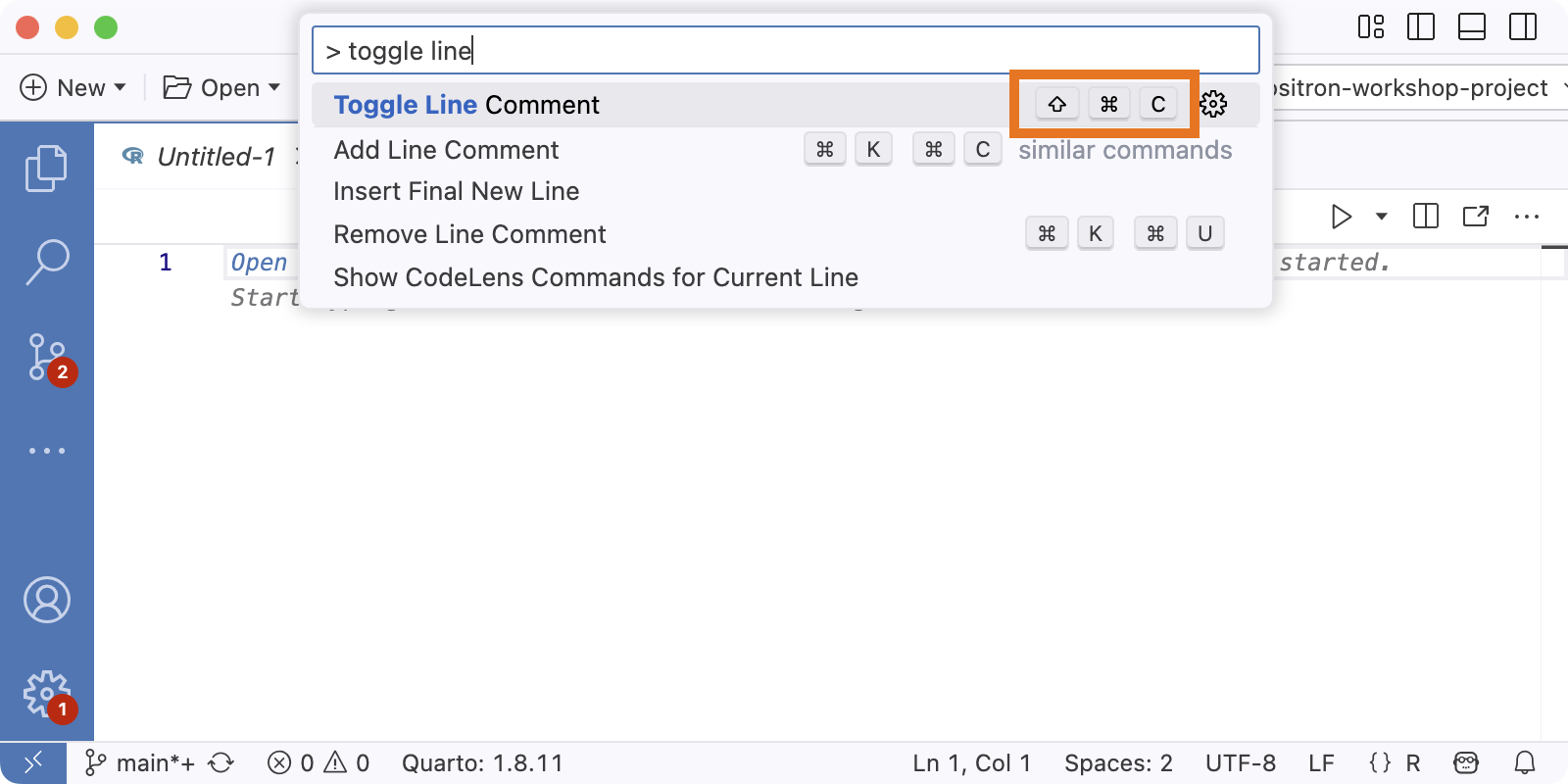Viewport: 1568px width, 784px height.
Task: Toggle the bottom panel layout icon
Action: [1472, 26]
